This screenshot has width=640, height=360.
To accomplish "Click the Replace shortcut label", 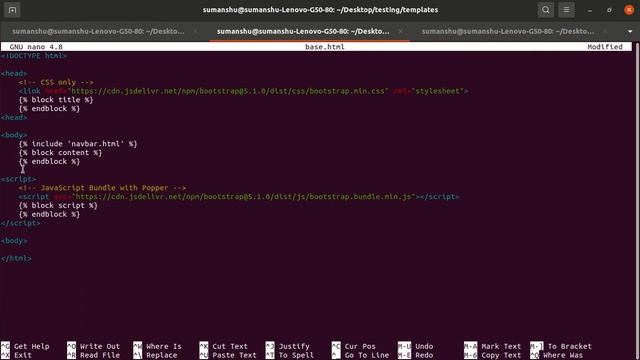I will [162, 356].
